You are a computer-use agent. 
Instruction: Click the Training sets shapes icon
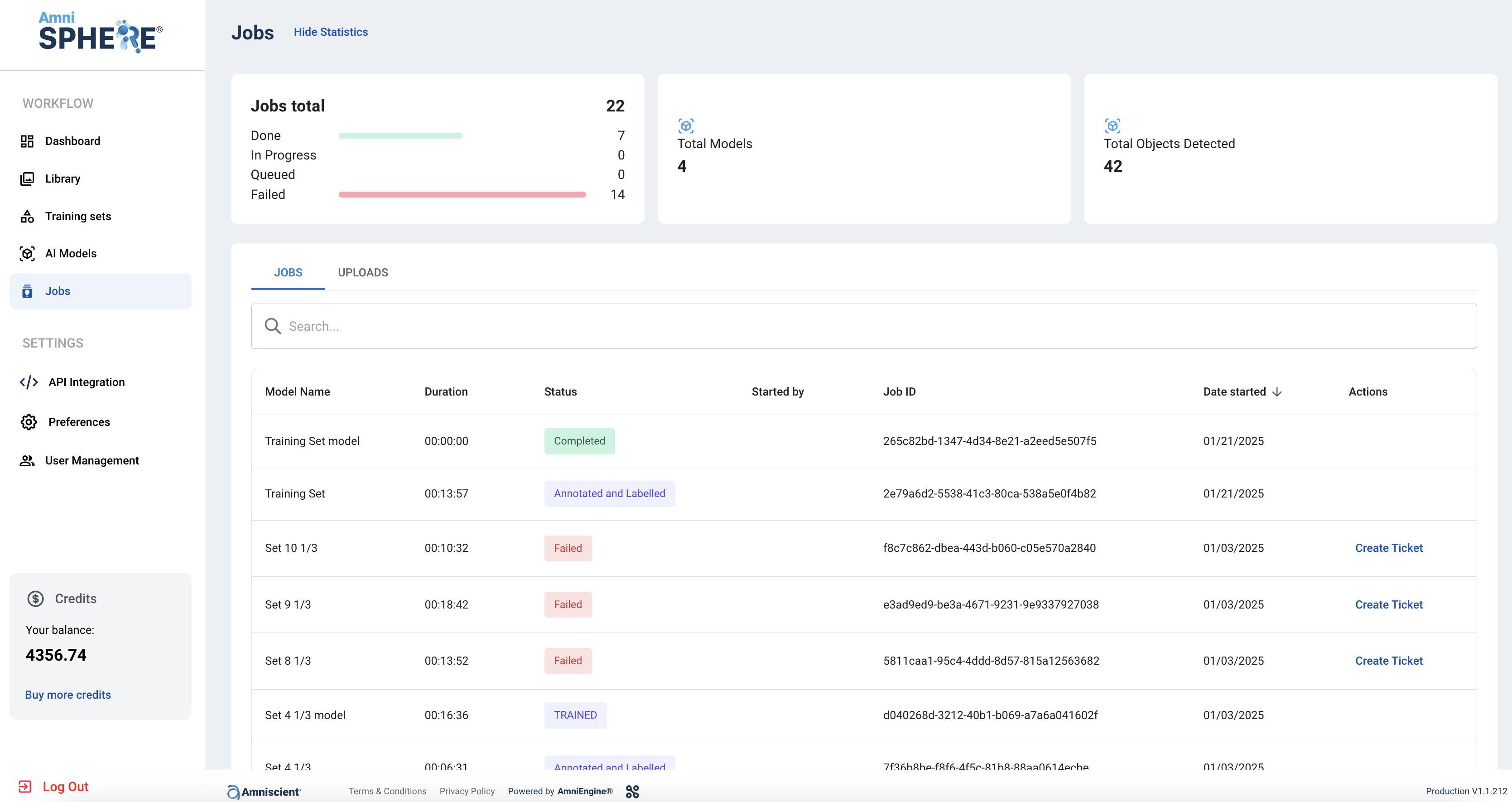[x=27, y=216]
